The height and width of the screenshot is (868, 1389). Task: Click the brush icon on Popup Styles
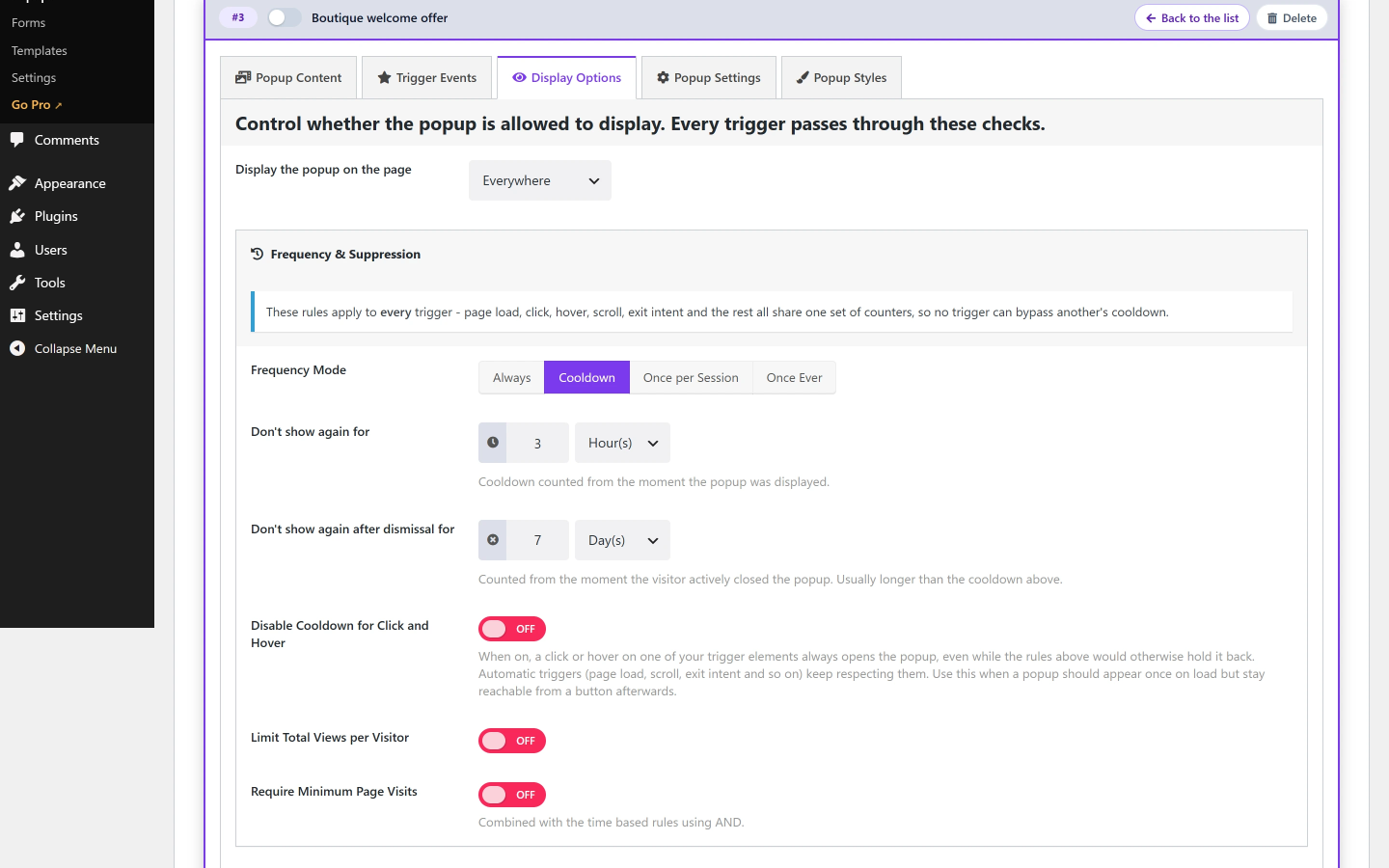point(803,78)
